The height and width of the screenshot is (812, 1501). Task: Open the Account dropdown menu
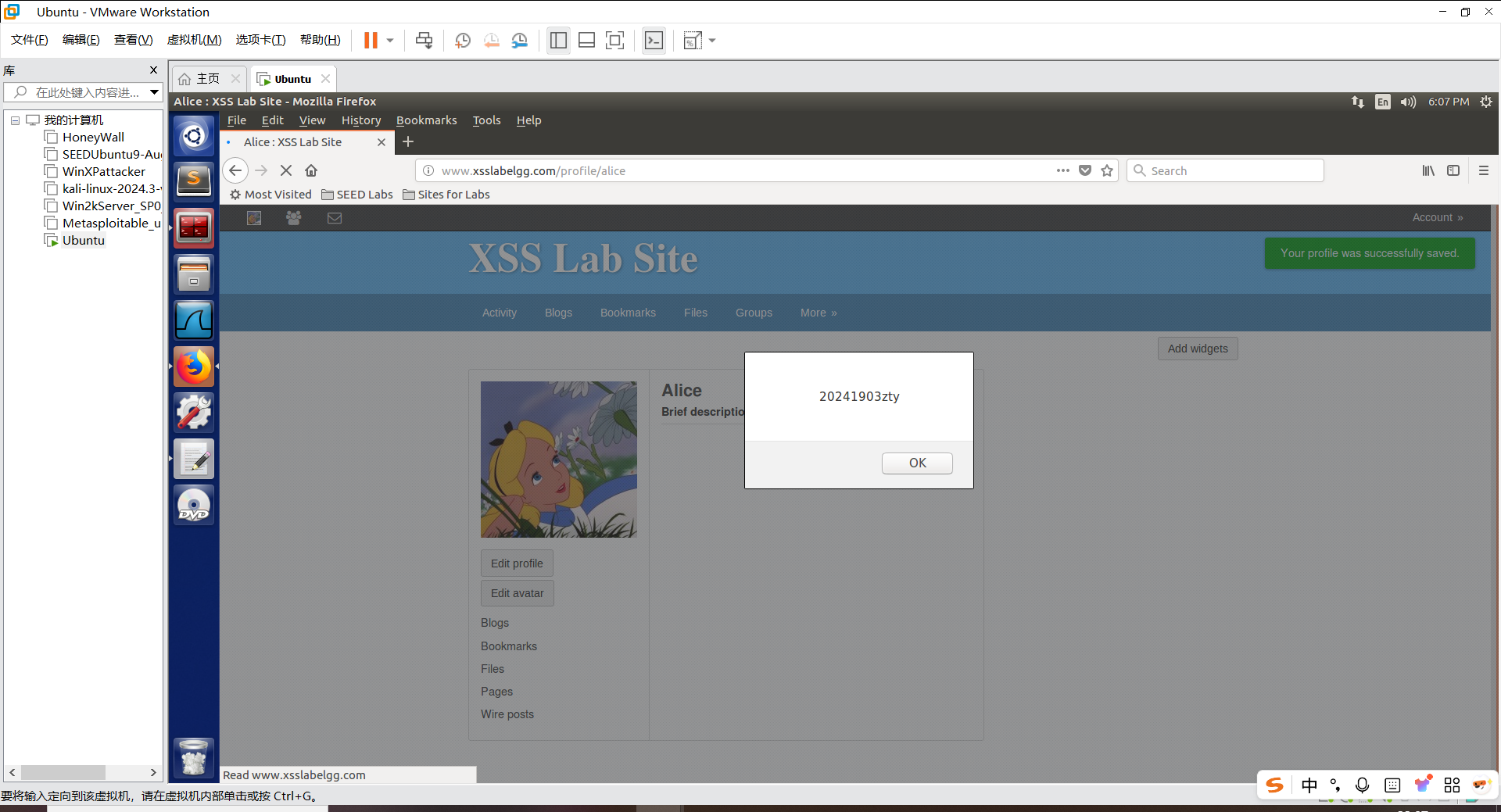(1438, 217)
